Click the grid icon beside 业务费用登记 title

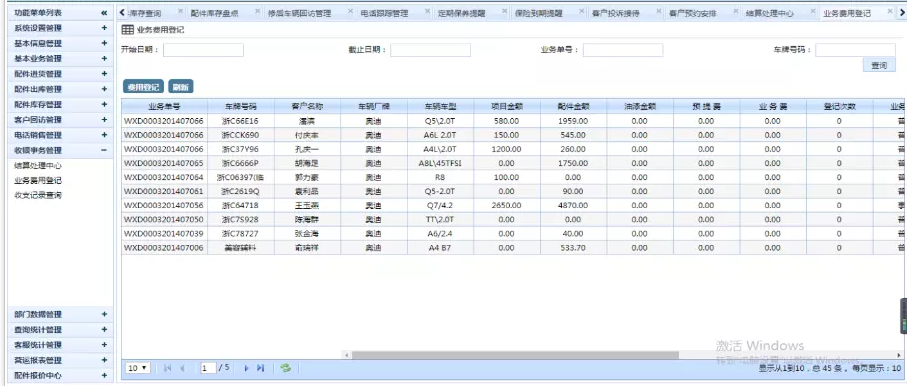pos(128,30)
